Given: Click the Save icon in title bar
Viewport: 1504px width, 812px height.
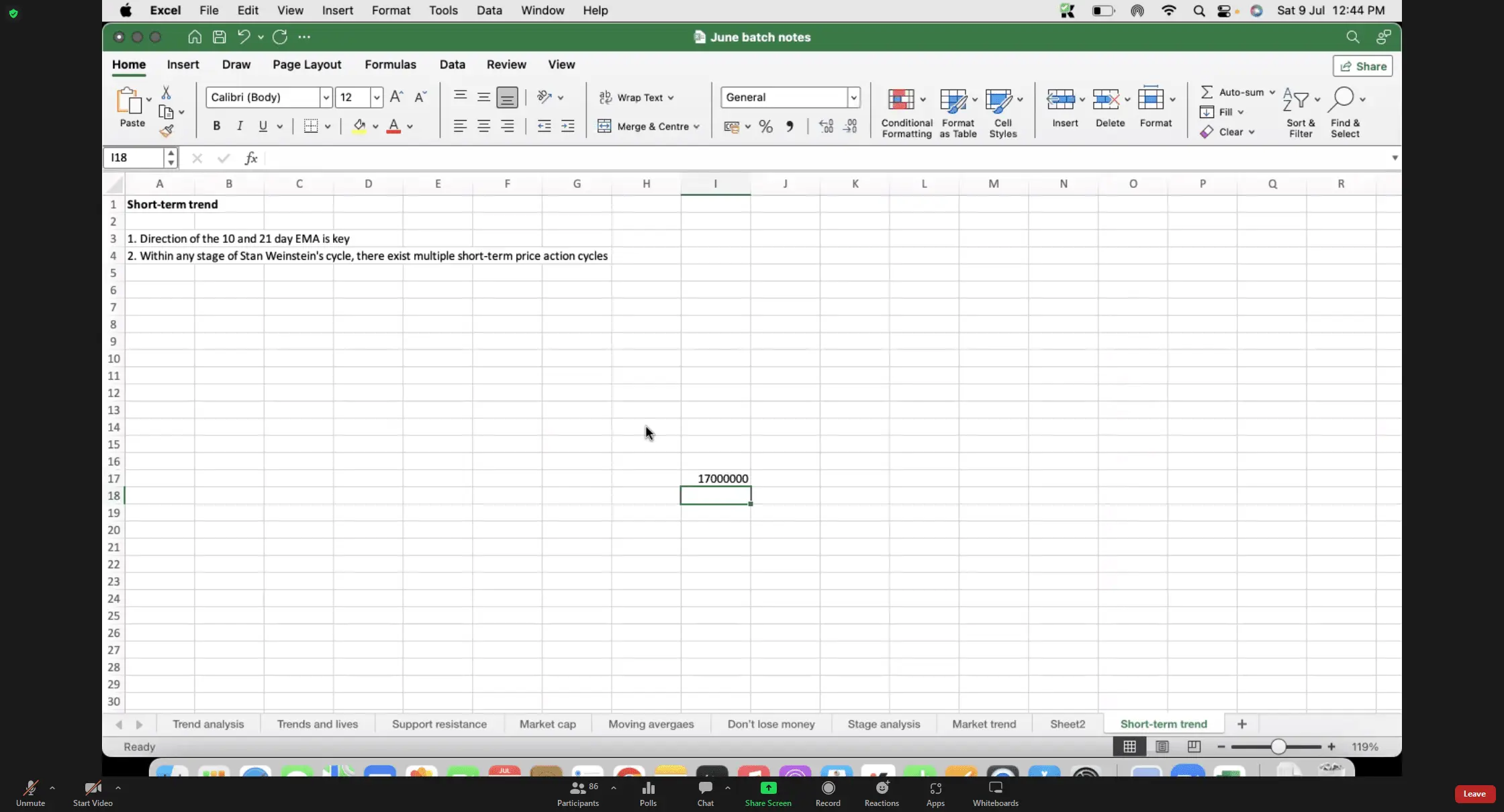Looking at the screenshot, I should (219, 37).
